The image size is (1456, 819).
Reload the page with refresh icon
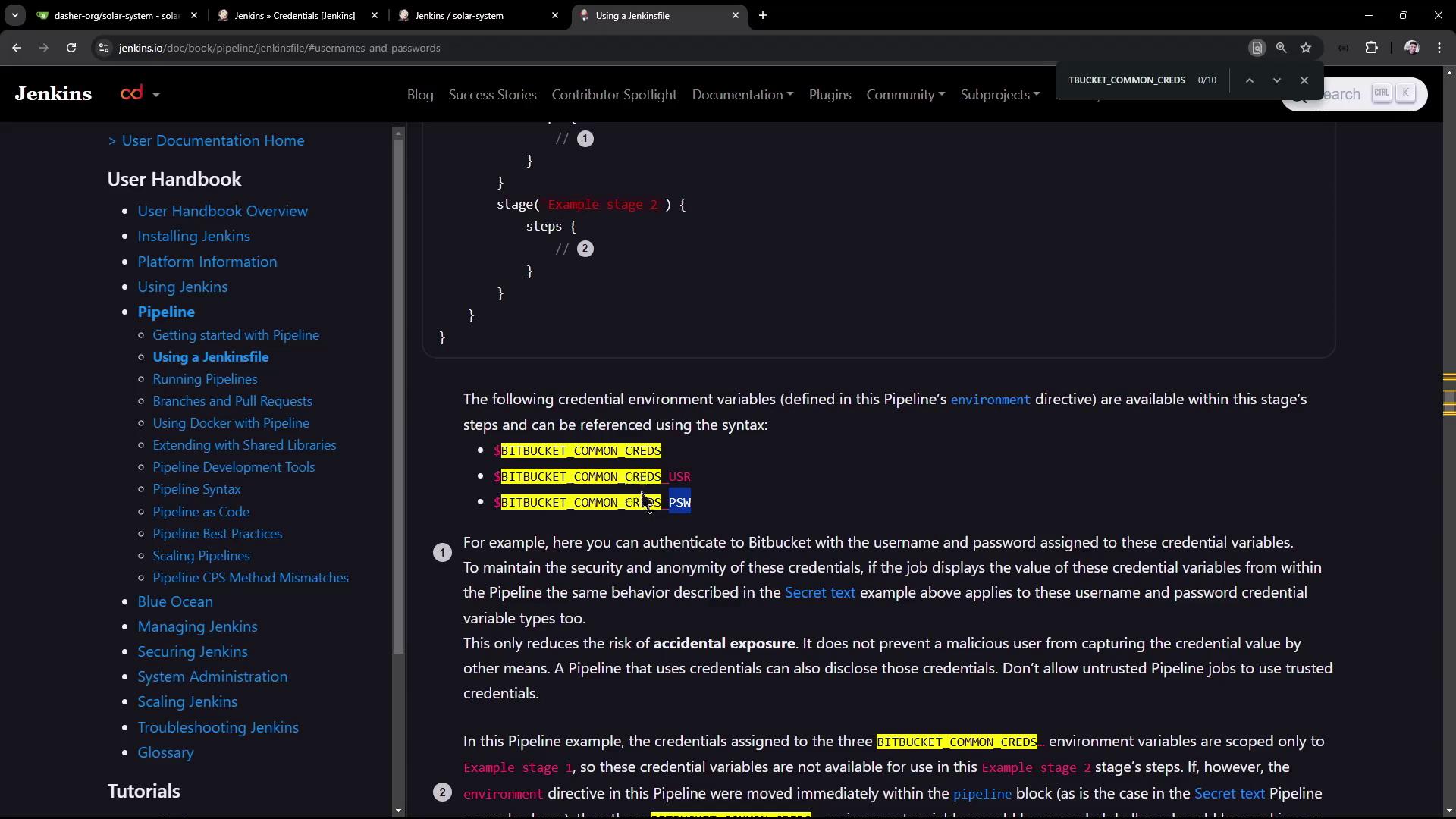[71, 48]
